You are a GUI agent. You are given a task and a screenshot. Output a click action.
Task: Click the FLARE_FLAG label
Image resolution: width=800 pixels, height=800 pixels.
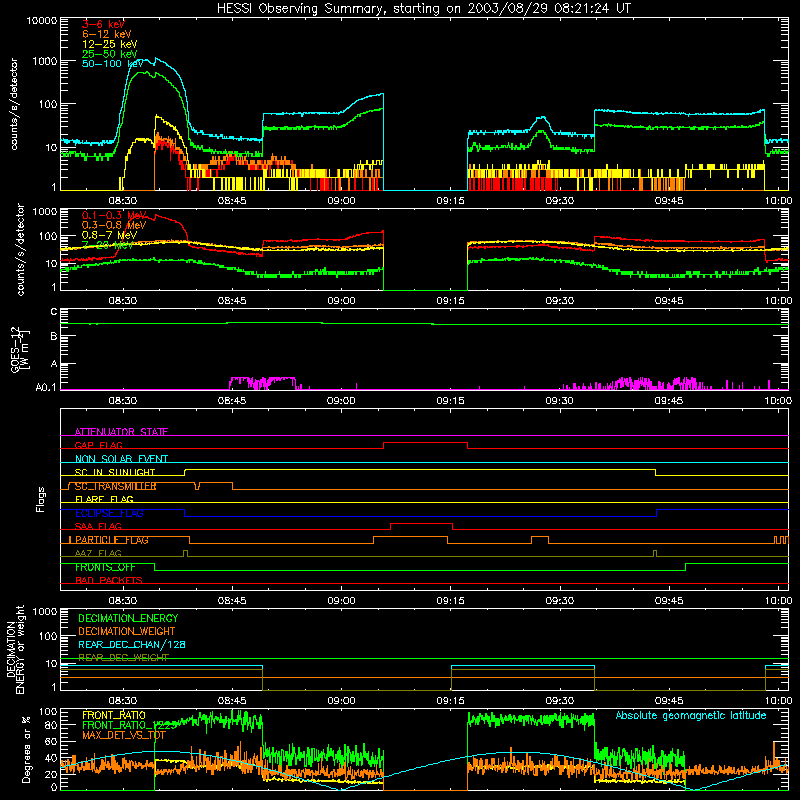(x=104, y=499)
